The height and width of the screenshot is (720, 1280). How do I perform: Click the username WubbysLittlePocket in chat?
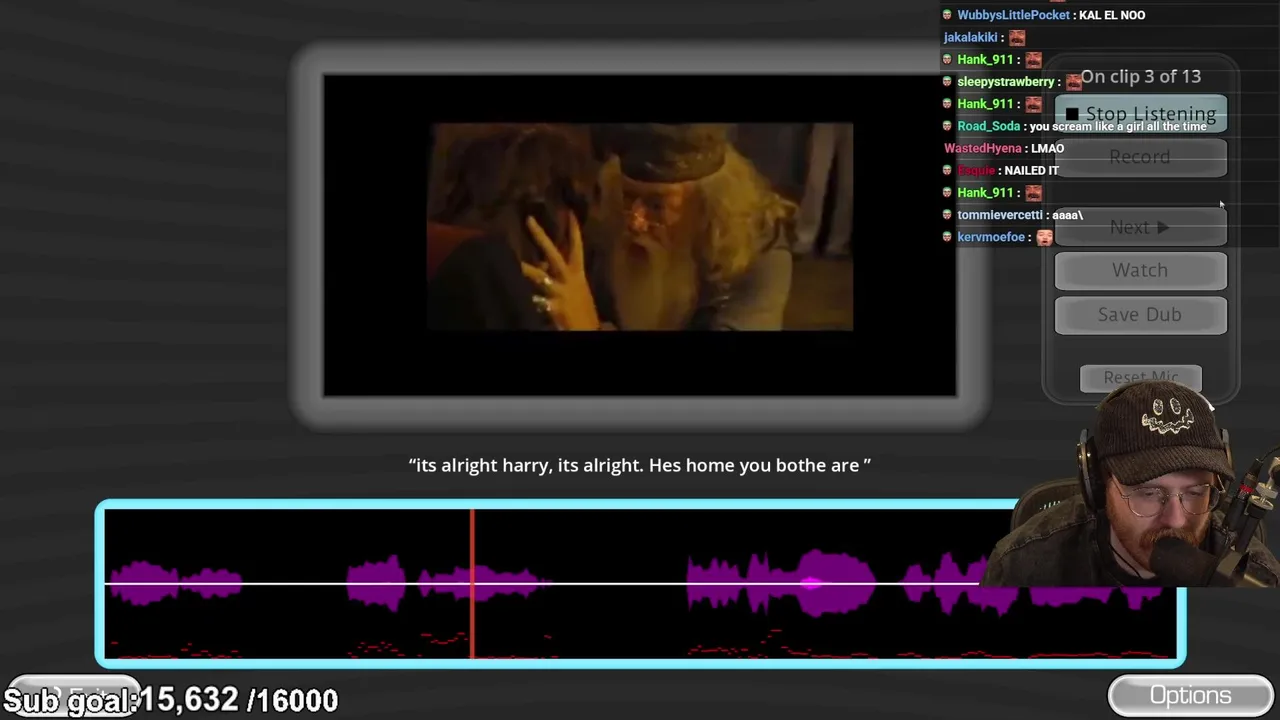pos(1013,15)
